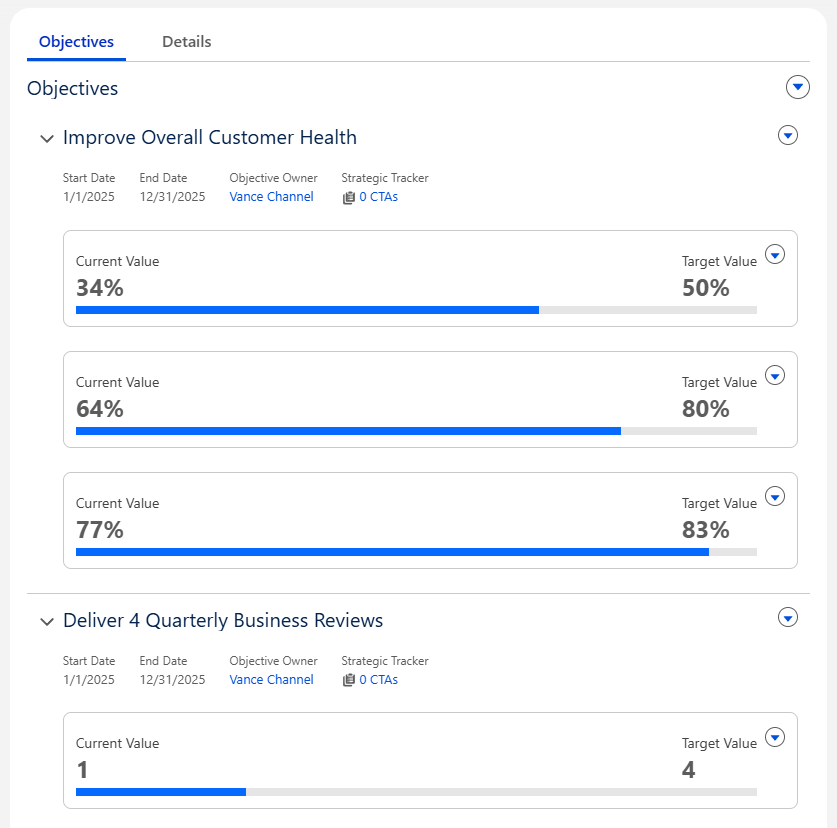This screenshot has height=828, width=837.
Task: Click the CTA clipboard icon under Improve Overall Customer Health
Action: coord(349,197)
